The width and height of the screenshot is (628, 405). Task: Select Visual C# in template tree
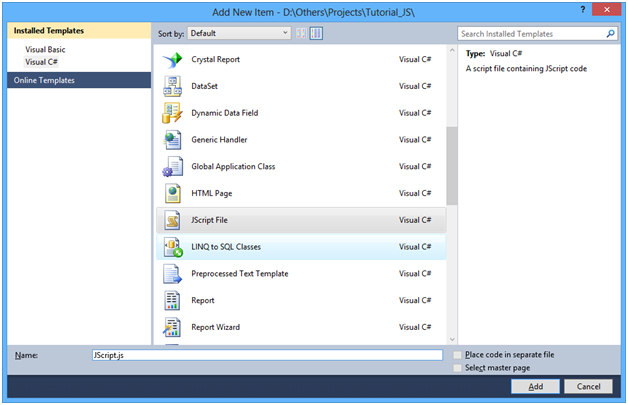[42, 62]
